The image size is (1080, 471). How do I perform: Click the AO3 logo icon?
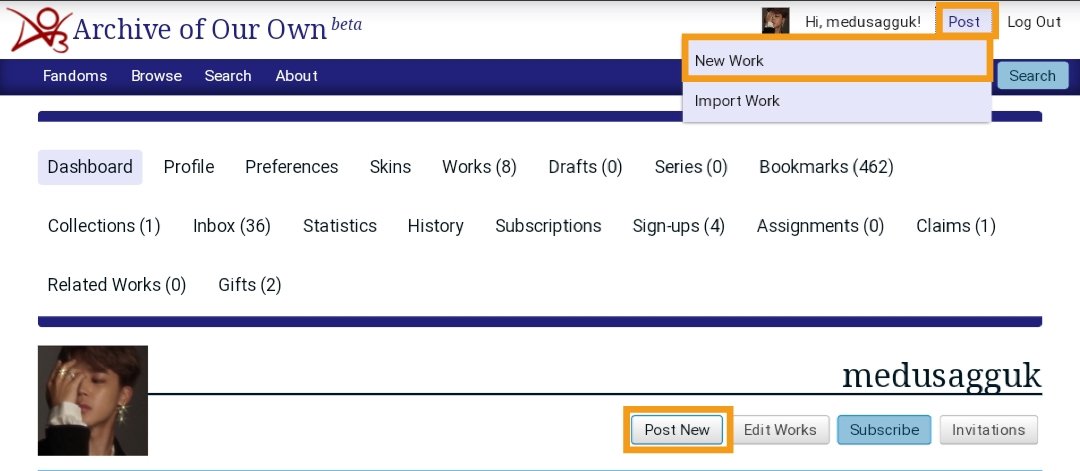pos(38,30)
